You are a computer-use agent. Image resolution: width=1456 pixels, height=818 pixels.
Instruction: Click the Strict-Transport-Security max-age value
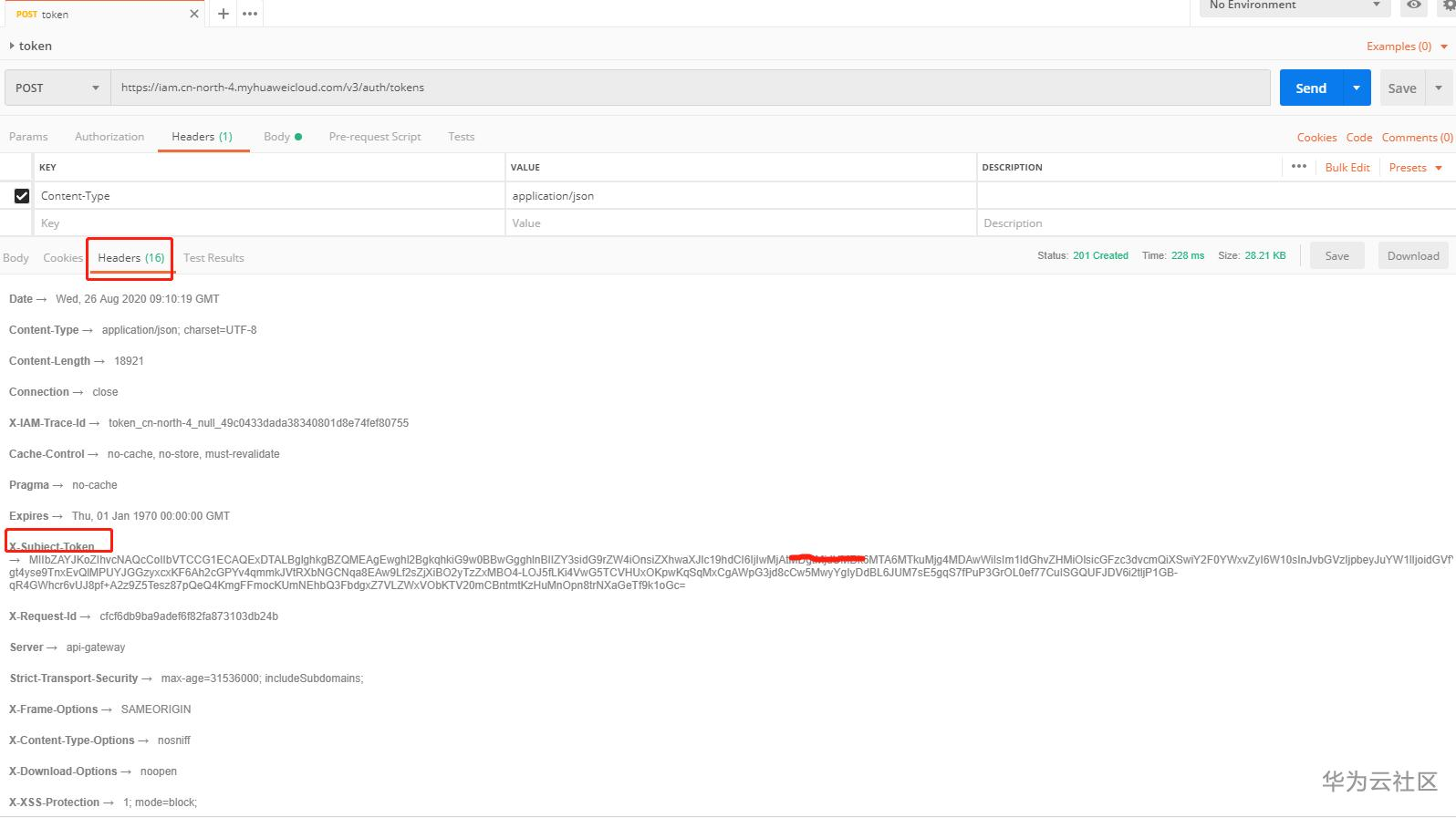click(262, 678)
